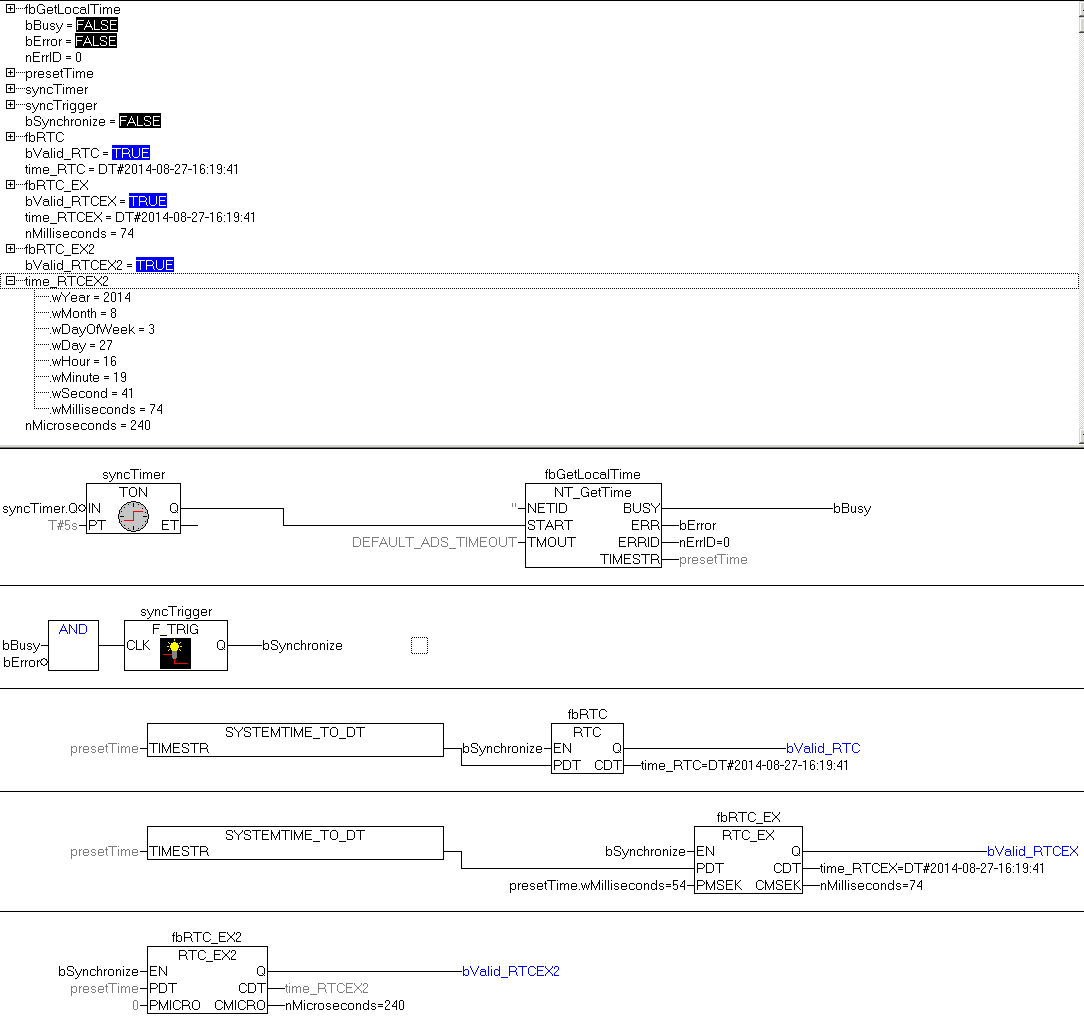Select the SYSTEMTIME_TO_DT box feeding fbRTC_EX

[x=295, y=843]
